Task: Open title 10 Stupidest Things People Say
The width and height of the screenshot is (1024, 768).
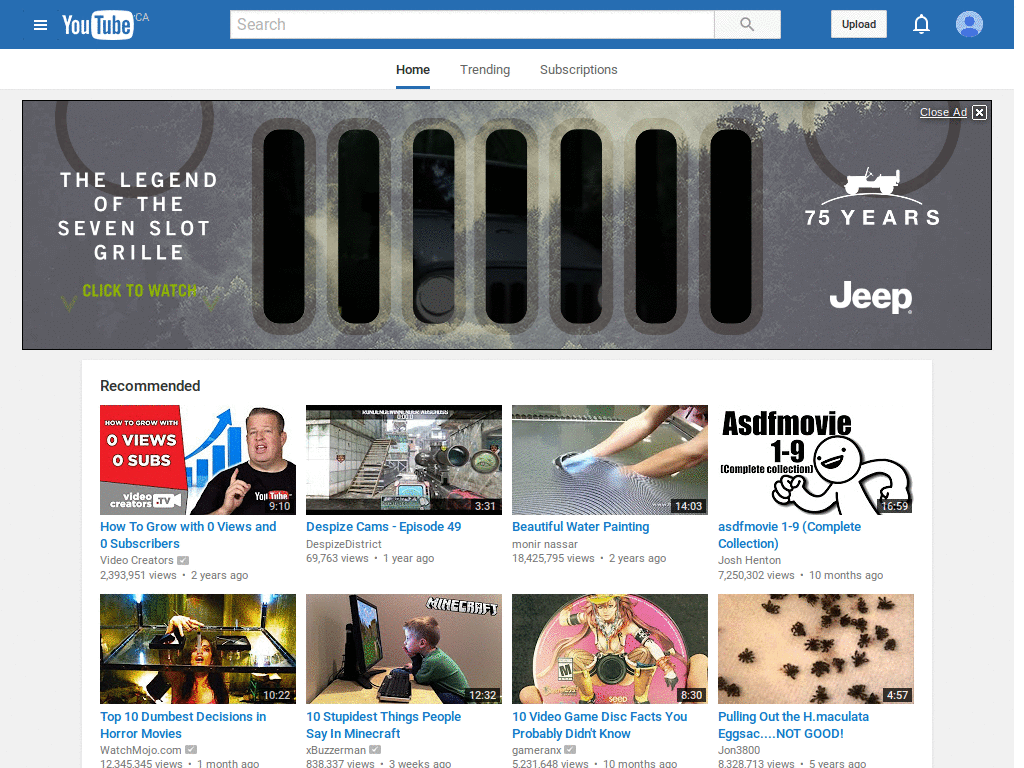Action: 383,725
